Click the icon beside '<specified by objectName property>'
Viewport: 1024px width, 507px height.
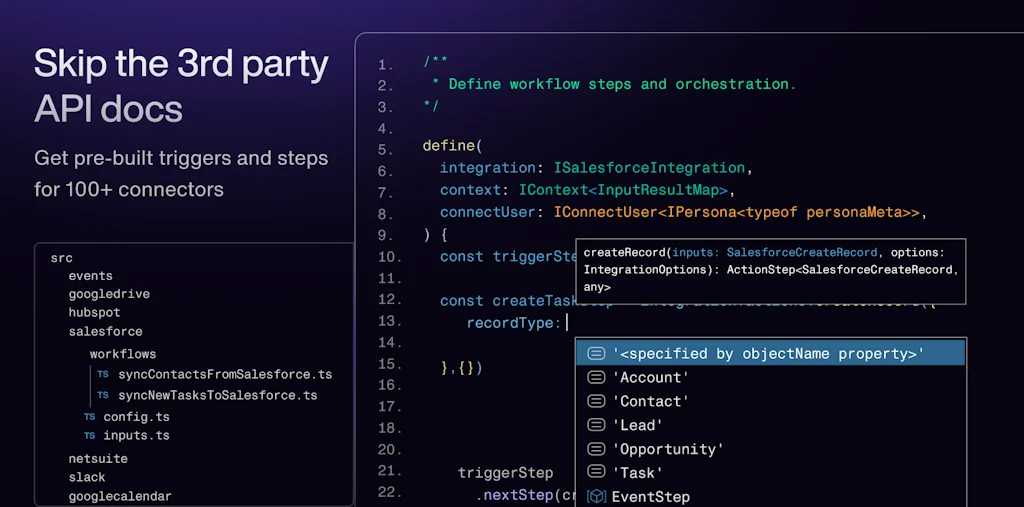tap(596, 353)
